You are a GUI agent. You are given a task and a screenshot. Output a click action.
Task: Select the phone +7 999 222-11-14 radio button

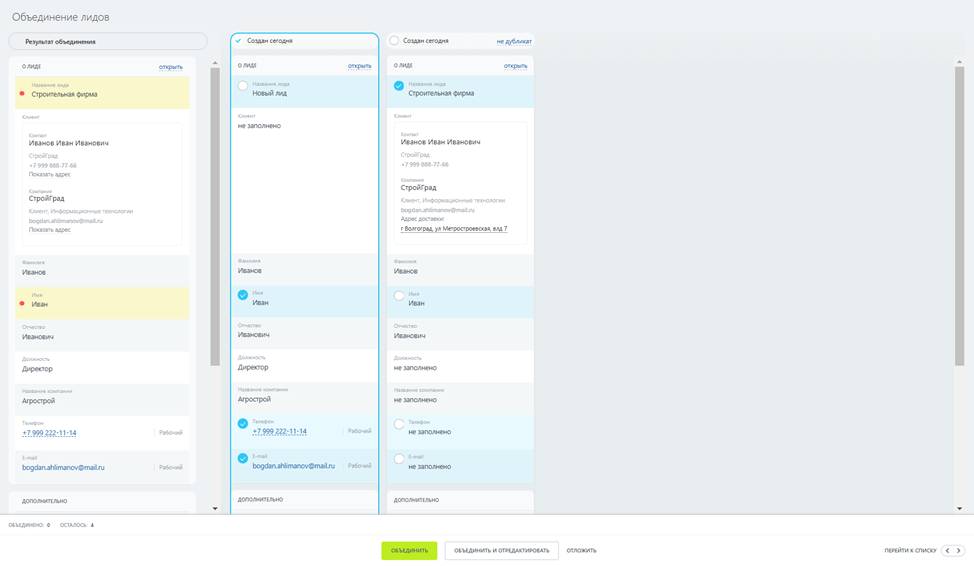coord(243,424)
